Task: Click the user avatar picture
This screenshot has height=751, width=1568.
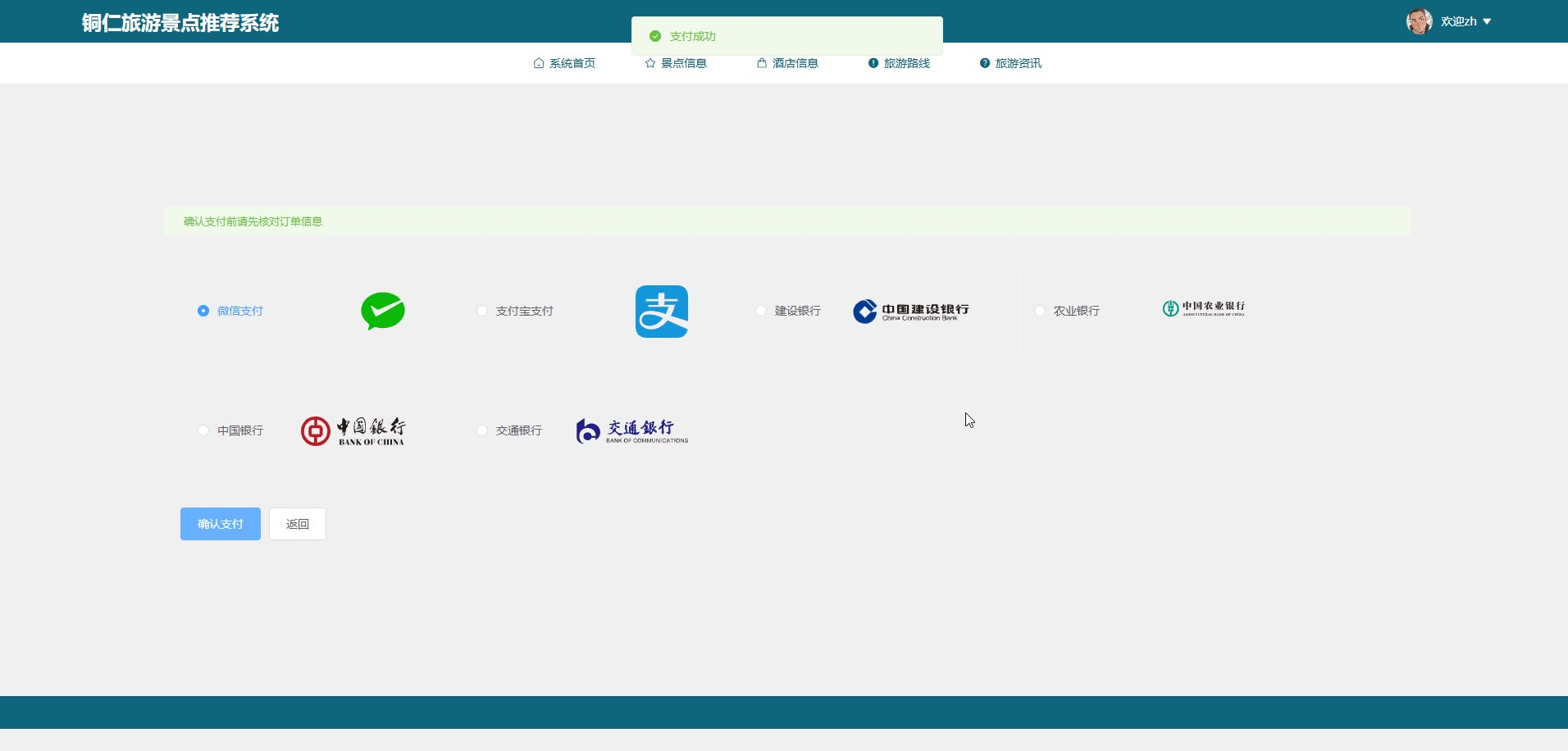Action: pos(1420,21)
